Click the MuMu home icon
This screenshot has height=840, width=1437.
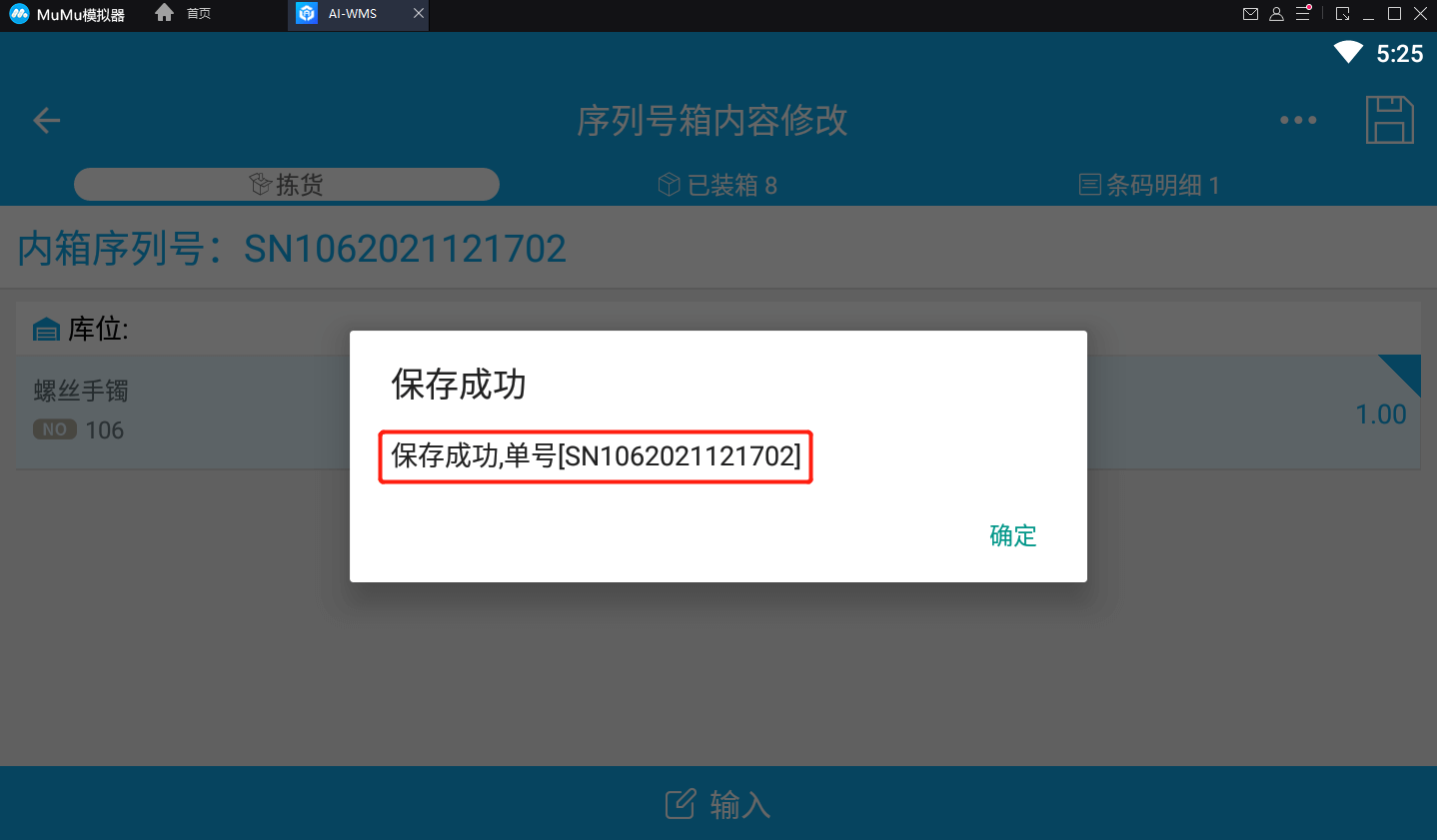point(165,13)
